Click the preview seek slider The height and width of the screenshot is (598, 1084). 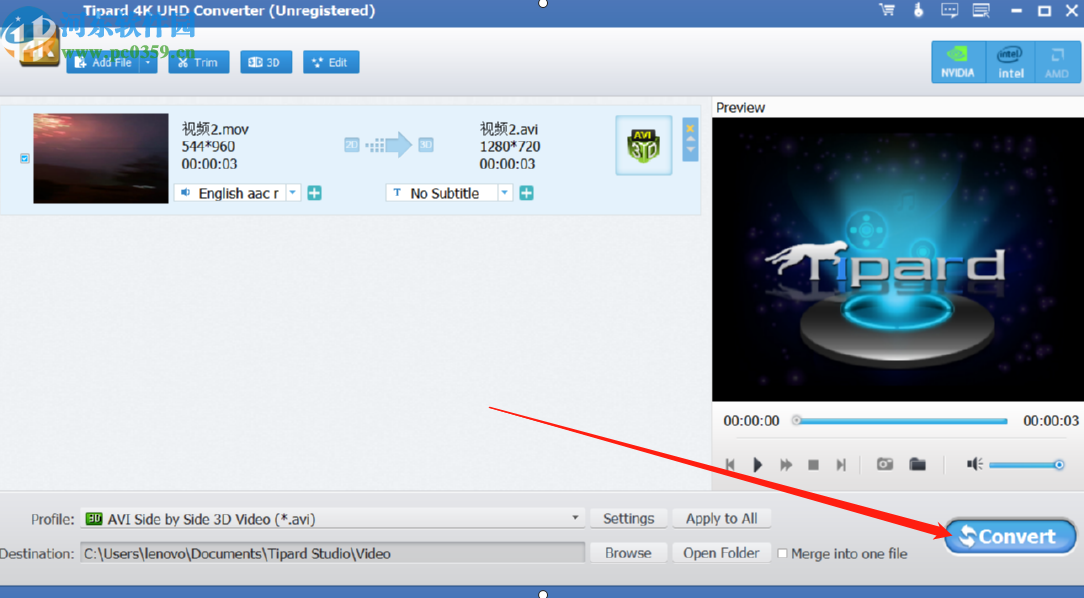tap(901, 420)
